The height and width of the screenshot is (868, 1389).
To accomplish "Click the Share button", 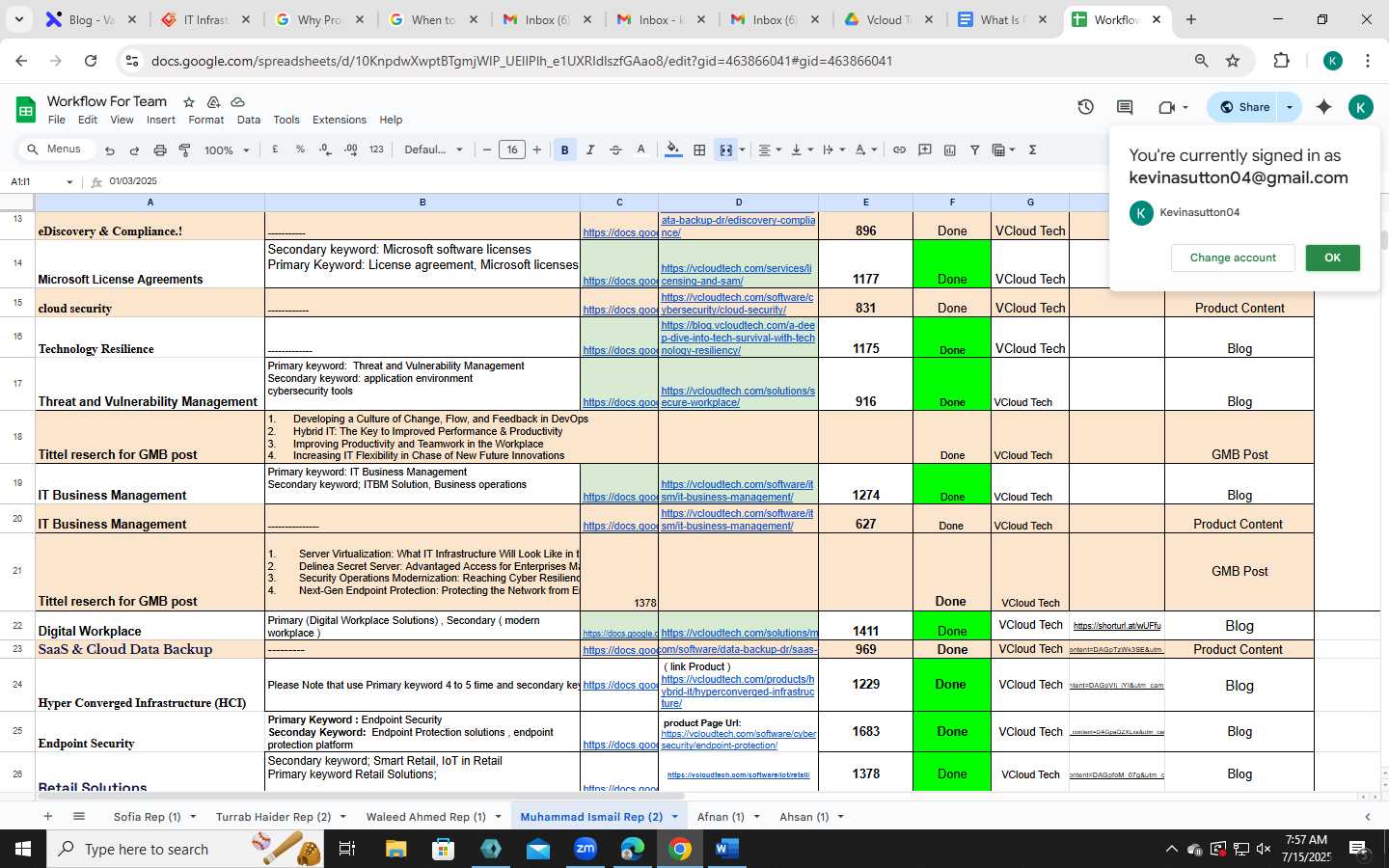I will (x=1244, y=107).
